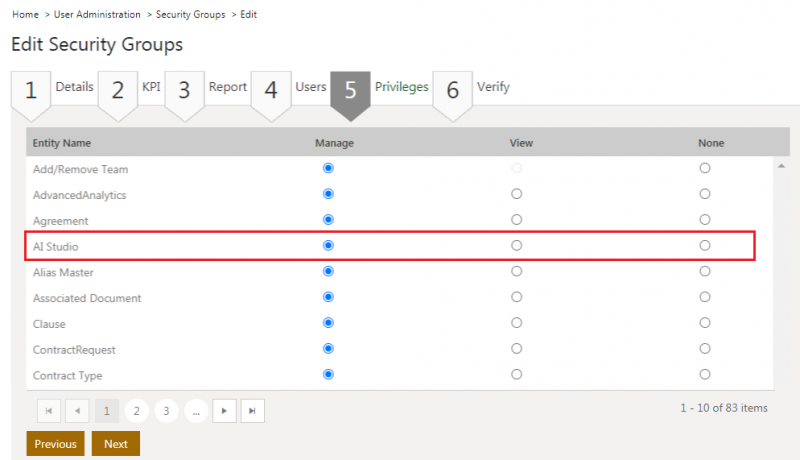The width and height of the screenshot is (800, 460).
Task: Click the Next button
Action: pos(116,443)
